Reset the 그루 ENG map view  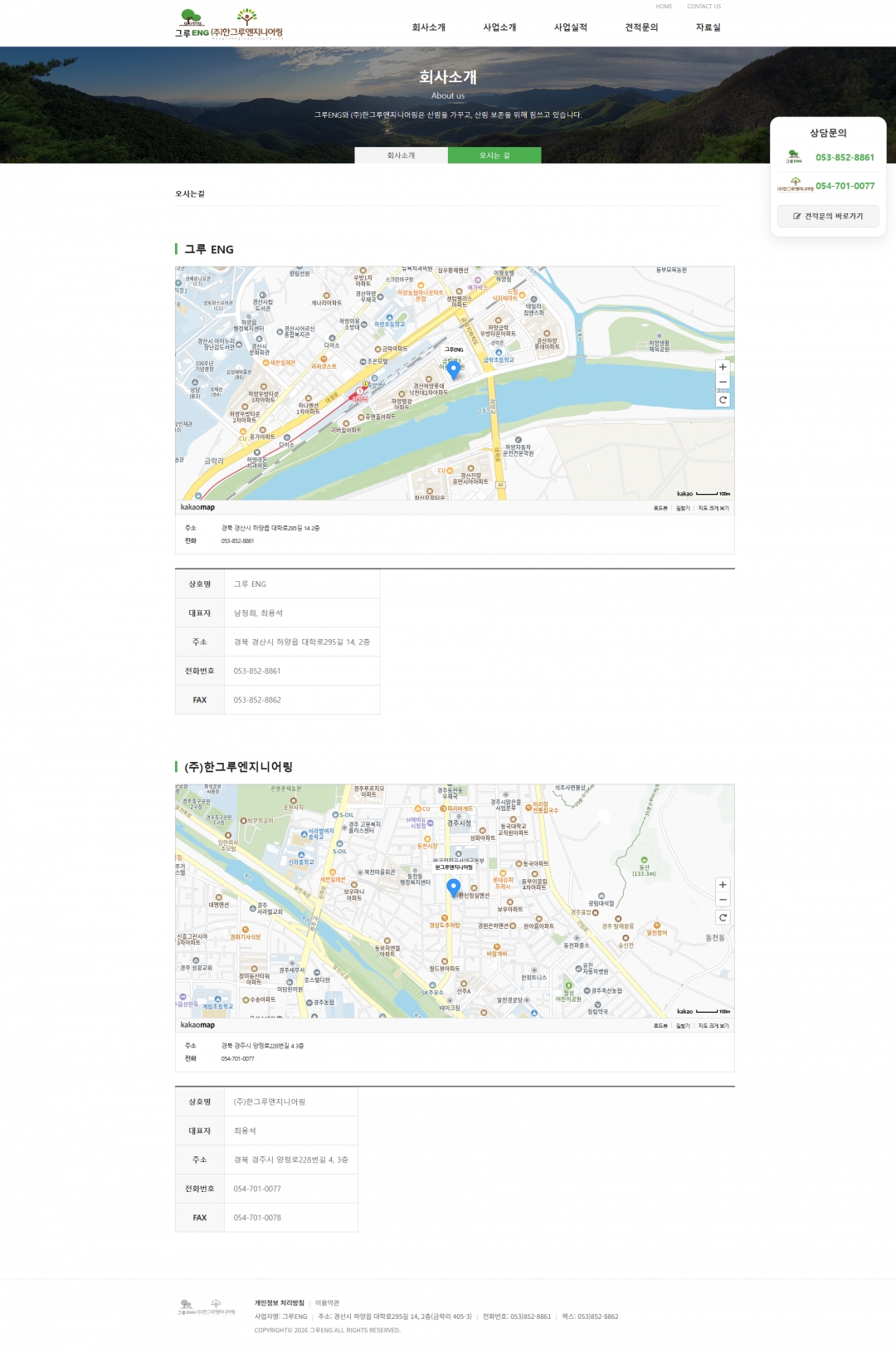pos(723,400)
